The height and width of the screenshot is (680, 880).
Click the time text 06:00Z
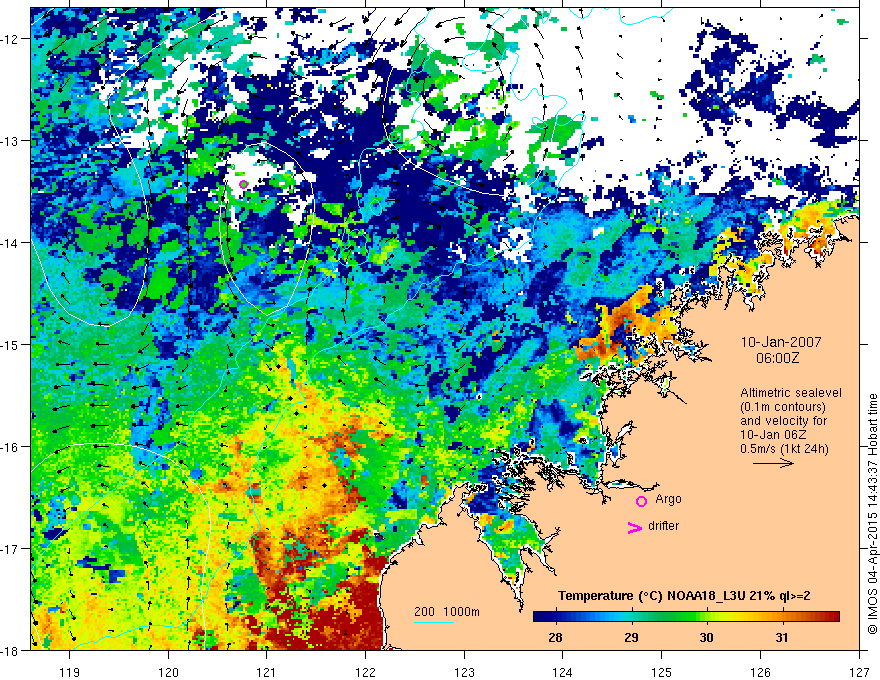tap(777, 358)
